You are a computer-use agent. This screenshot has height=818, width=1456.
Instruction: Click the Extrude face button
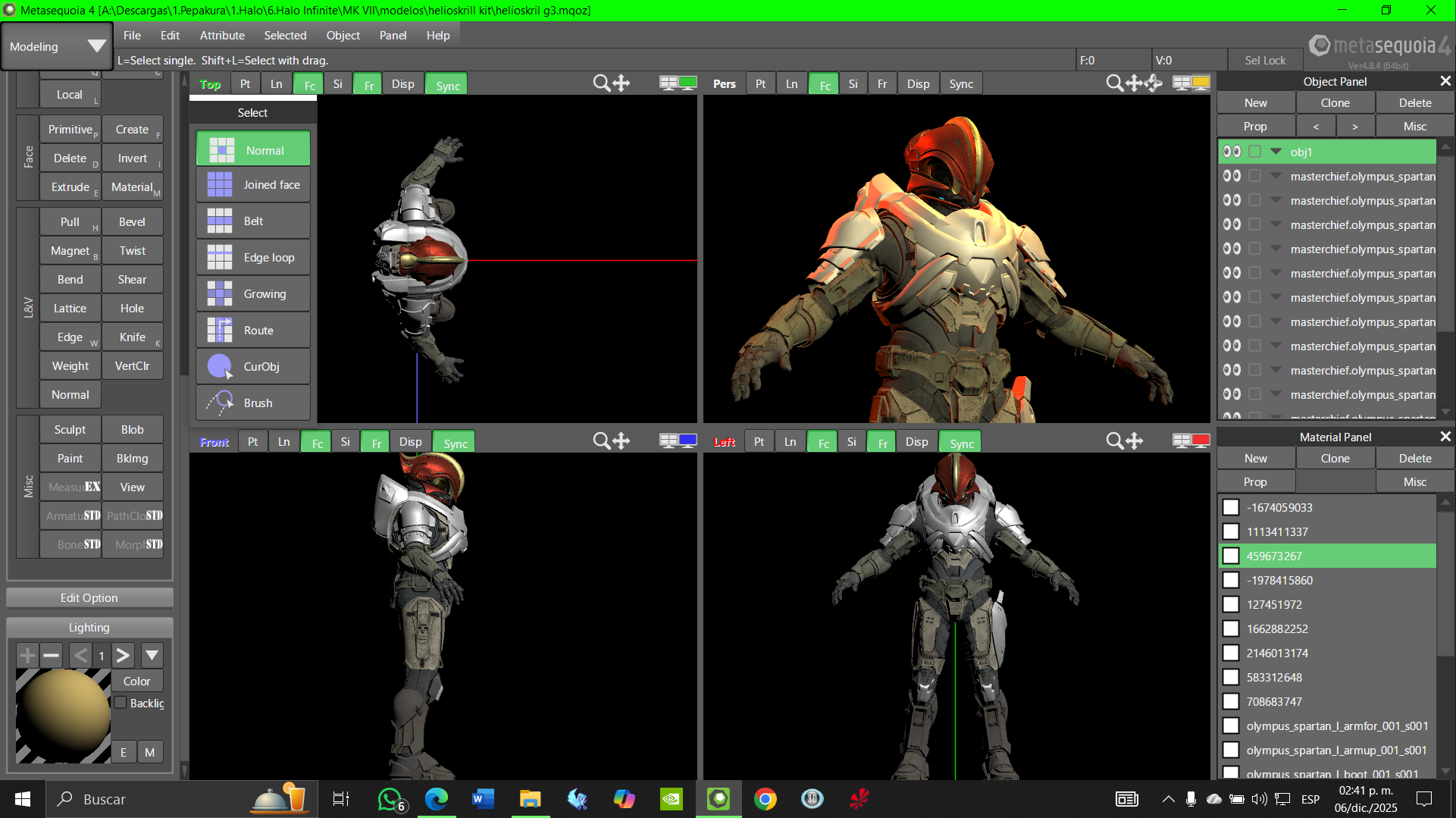pyautogui.click(x=70, y=187)
